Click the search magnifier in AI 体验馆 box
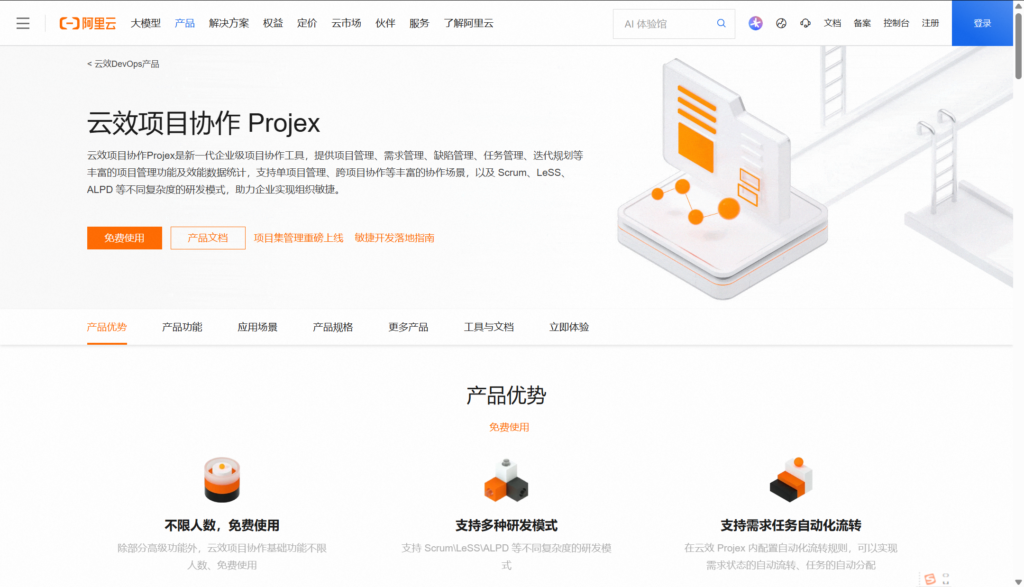 pyautogui.click(x=721, y=23)
